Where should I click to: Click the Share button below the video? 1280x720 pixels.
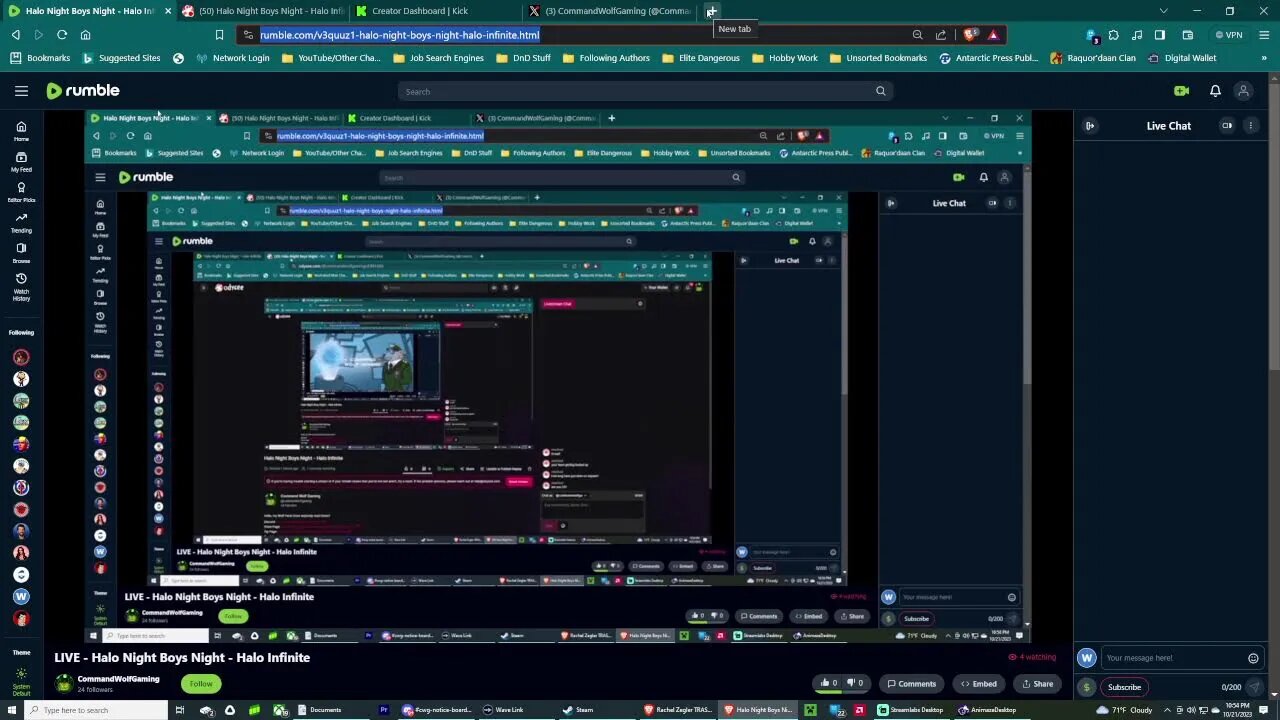tap(1037, 684)
